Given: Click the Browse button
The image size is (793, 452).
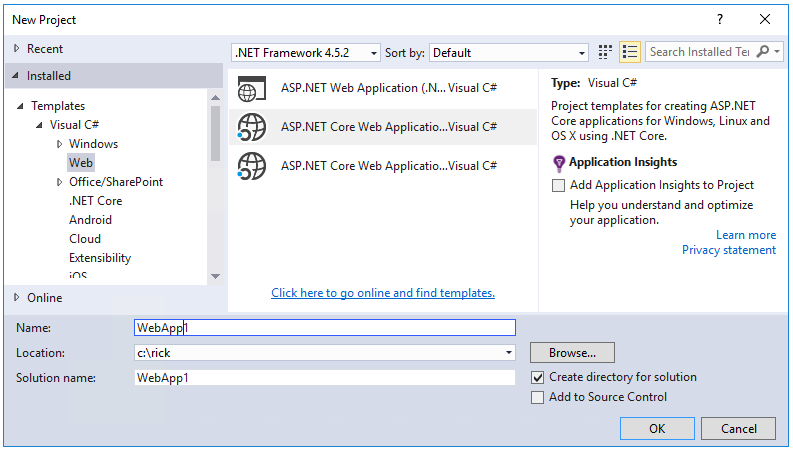Looking at the screenshot, I should [572, 353].
